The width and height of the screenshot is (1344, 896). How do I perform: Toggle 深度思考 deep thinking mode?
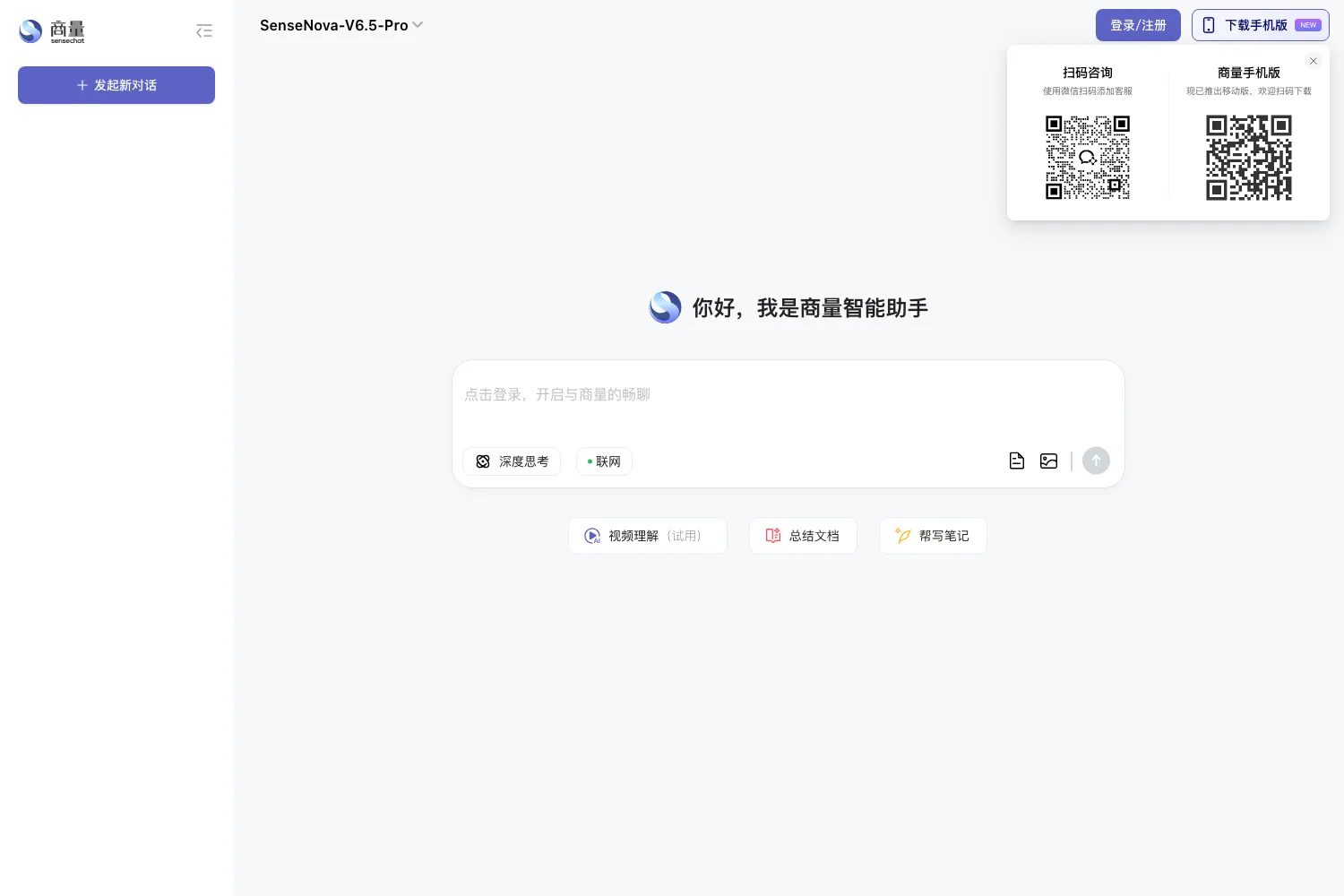click(512, 461)
